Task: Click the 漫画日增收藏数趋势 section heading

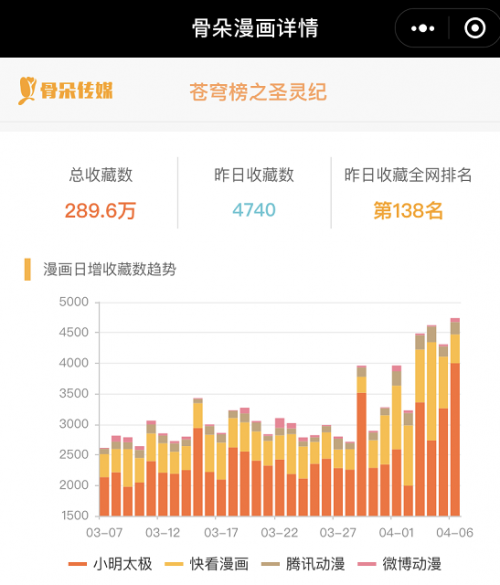Action: coord(110,269)
